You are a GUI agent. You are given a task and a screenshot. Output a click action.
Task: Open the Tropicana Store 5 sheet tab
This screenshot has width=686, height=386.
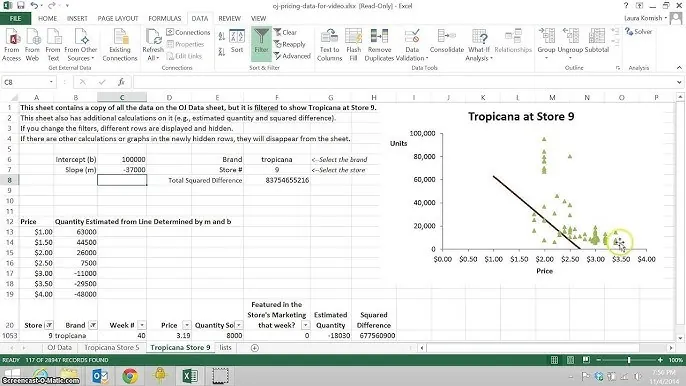(112, 347)
